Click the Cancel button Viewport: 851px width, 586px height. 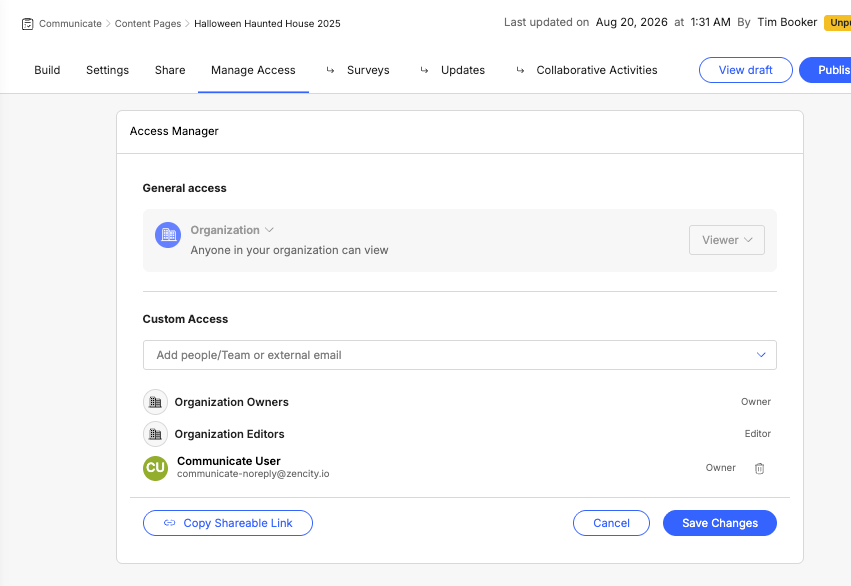pos(611,523)
